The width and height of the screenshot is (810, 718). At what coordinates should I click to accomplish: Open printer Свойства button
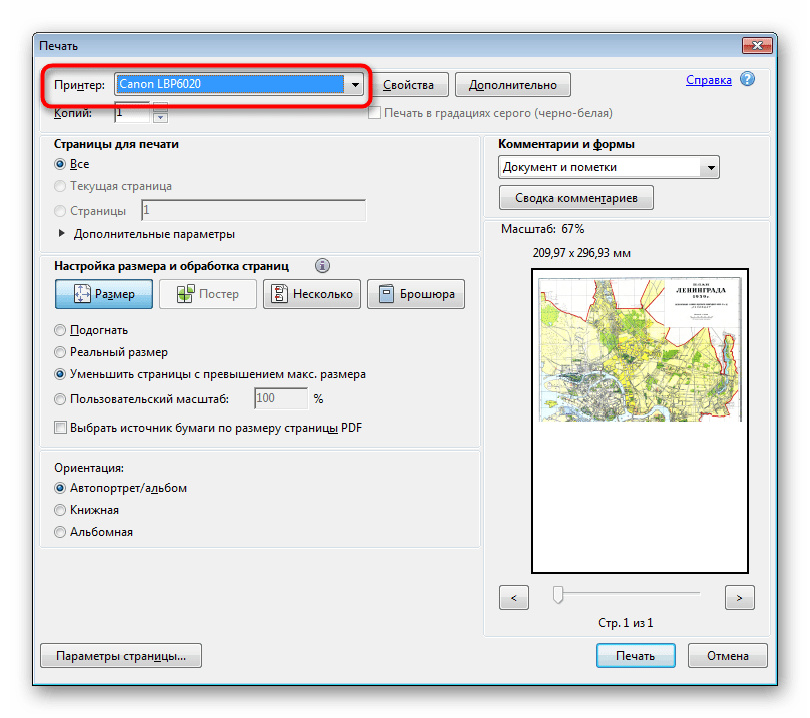409,85
